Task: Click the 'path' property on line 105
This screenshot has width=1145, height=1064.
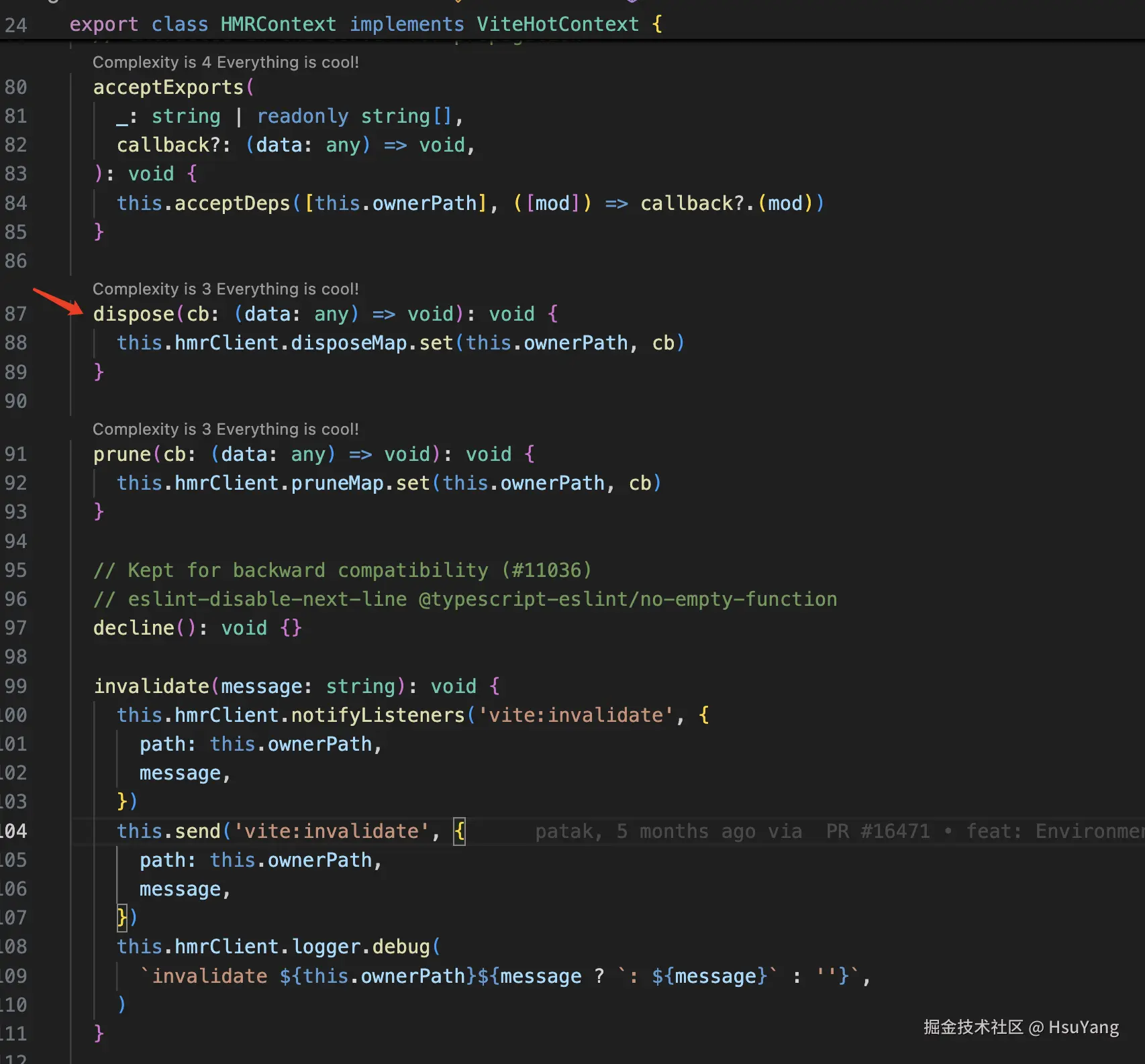Action: 162,860
